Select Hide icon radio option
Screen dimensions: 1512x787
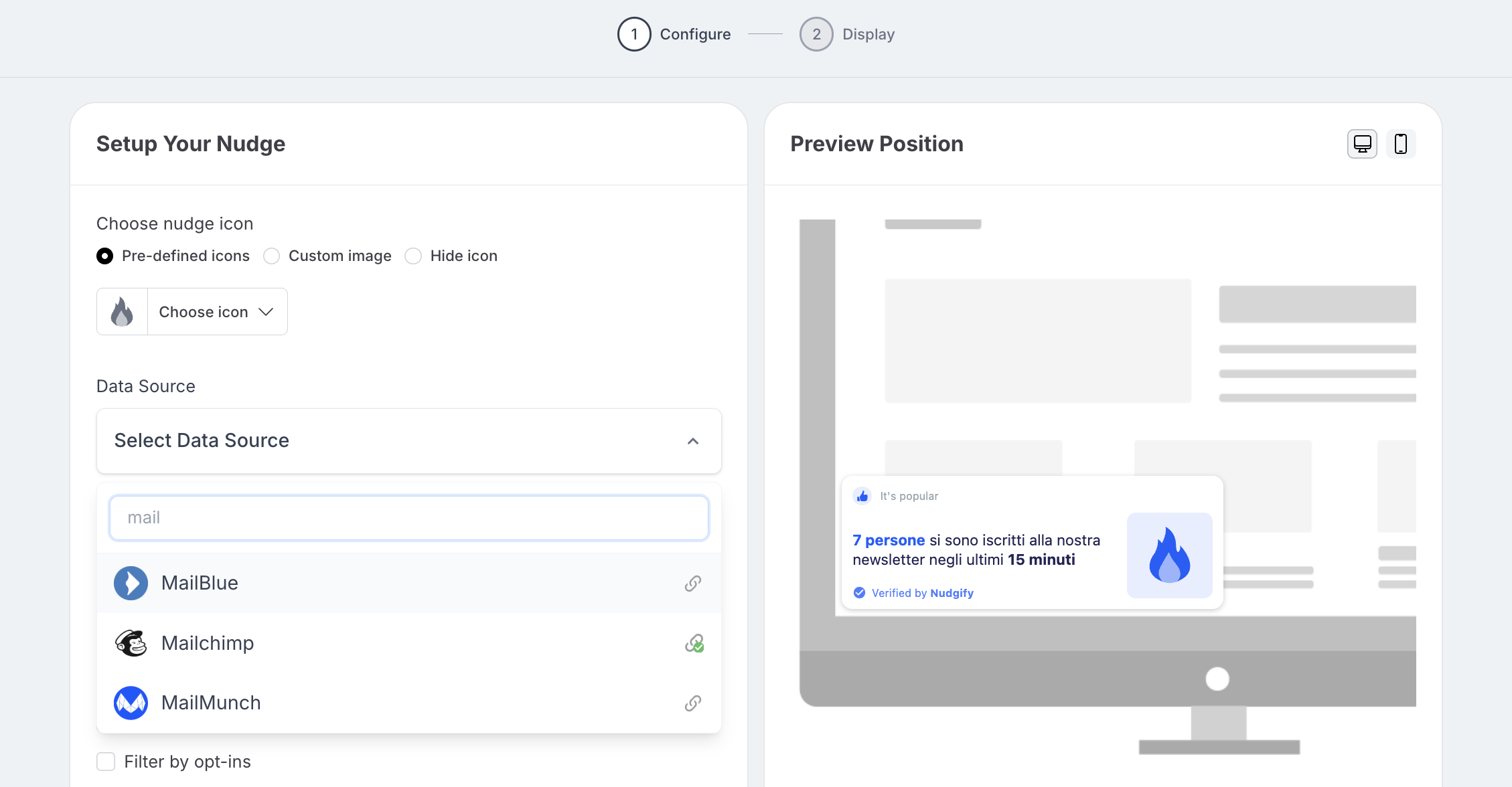(413, 256)
